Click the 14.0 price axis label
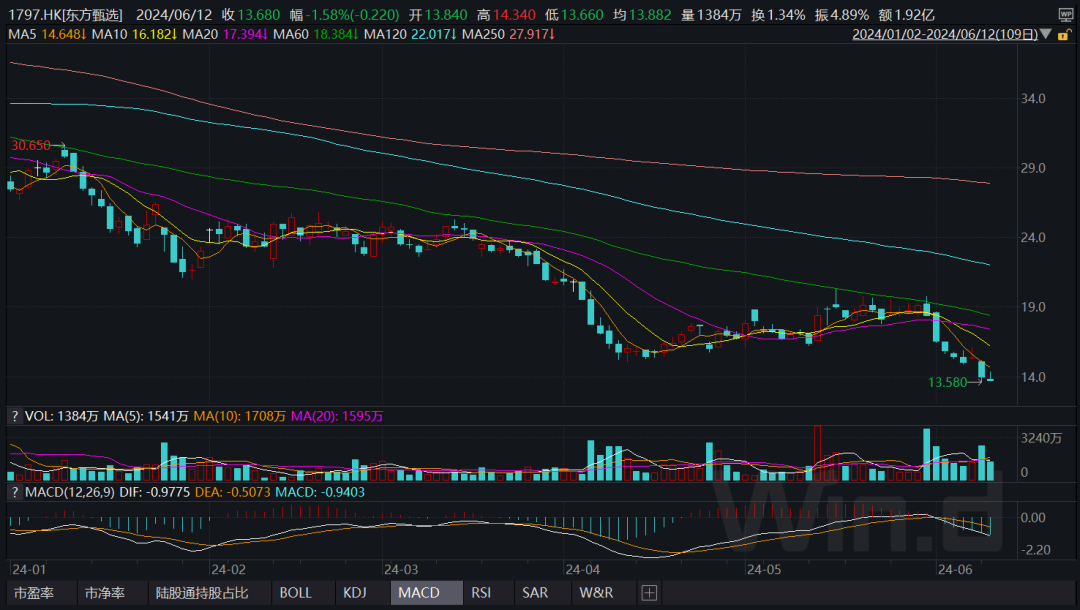The image size is (1080, 610). 1033,377
